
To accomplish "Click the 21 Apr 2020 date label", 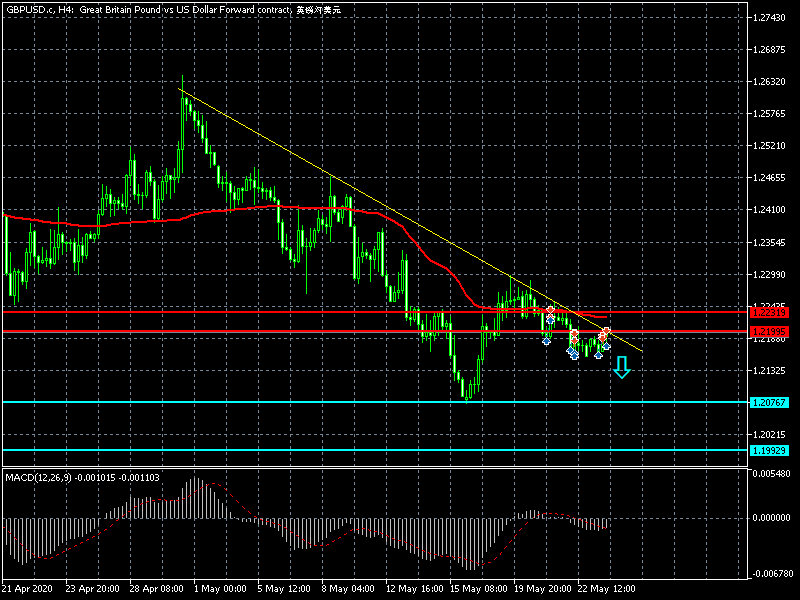I will point(29,588).
